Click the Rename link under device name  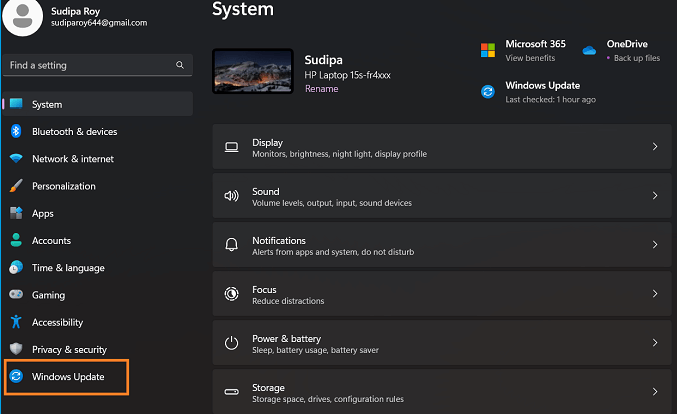pyautogui.click(x=320, y=88)
